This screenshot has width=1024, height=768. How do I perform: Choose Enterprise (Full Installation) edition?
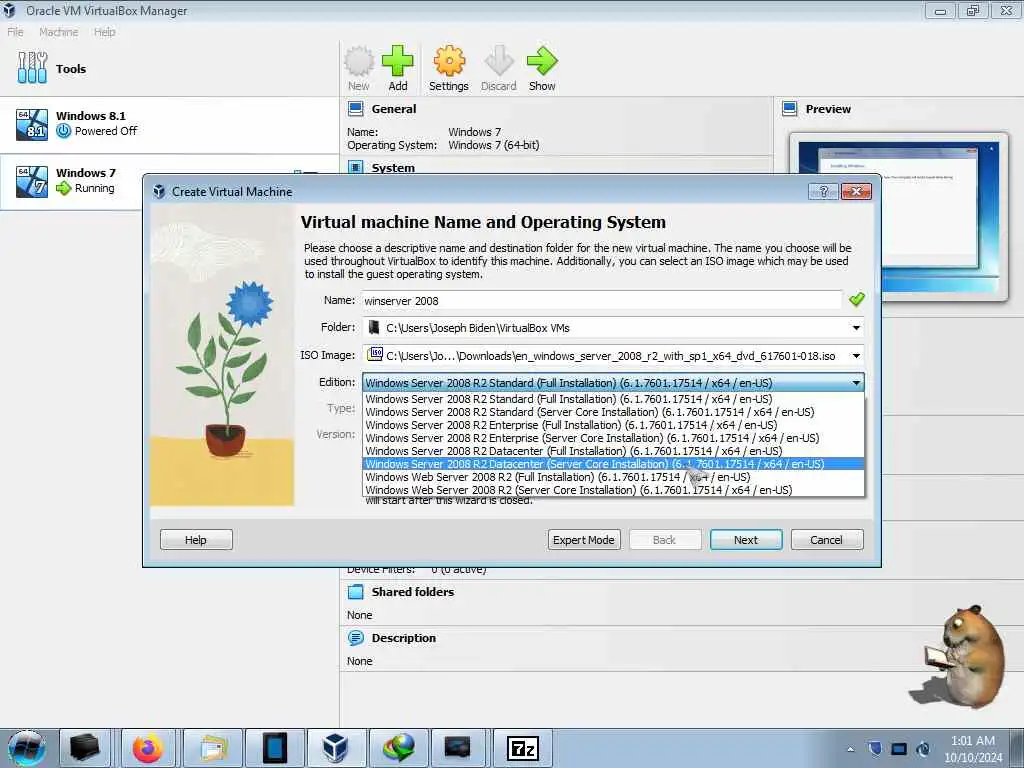(x=613, y=424)
